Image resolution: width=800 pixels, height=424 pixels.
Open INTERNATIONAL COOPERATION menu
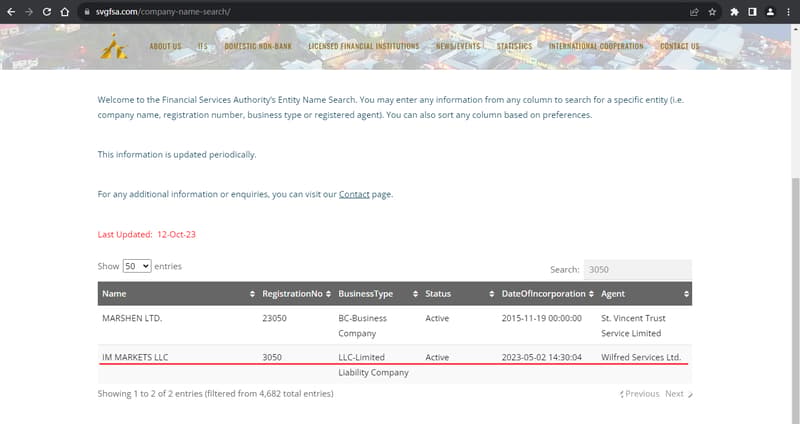tap(596, 46)
